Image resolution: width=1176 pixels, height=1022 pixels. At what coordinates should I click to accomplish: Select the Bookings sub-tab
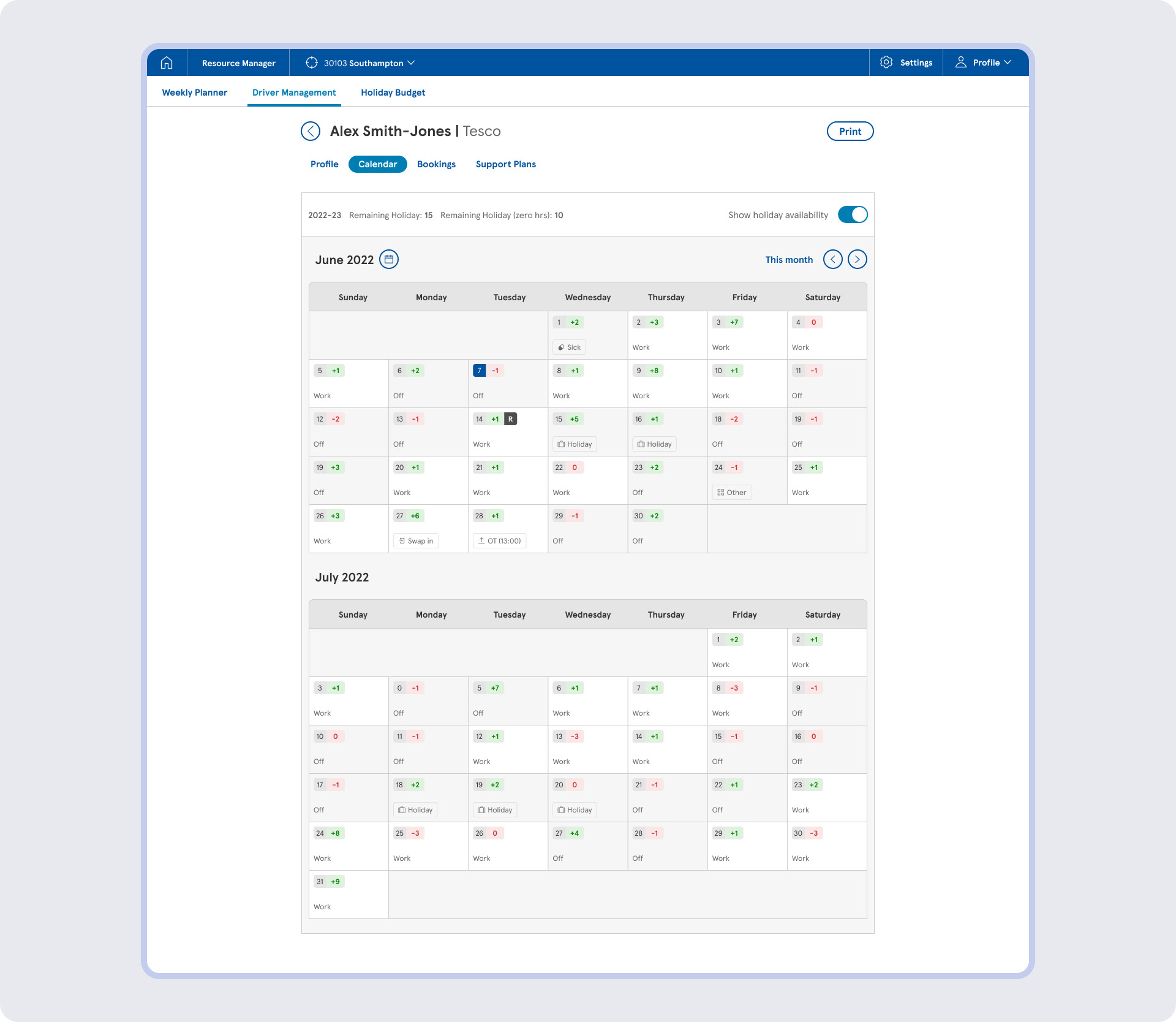436,164
